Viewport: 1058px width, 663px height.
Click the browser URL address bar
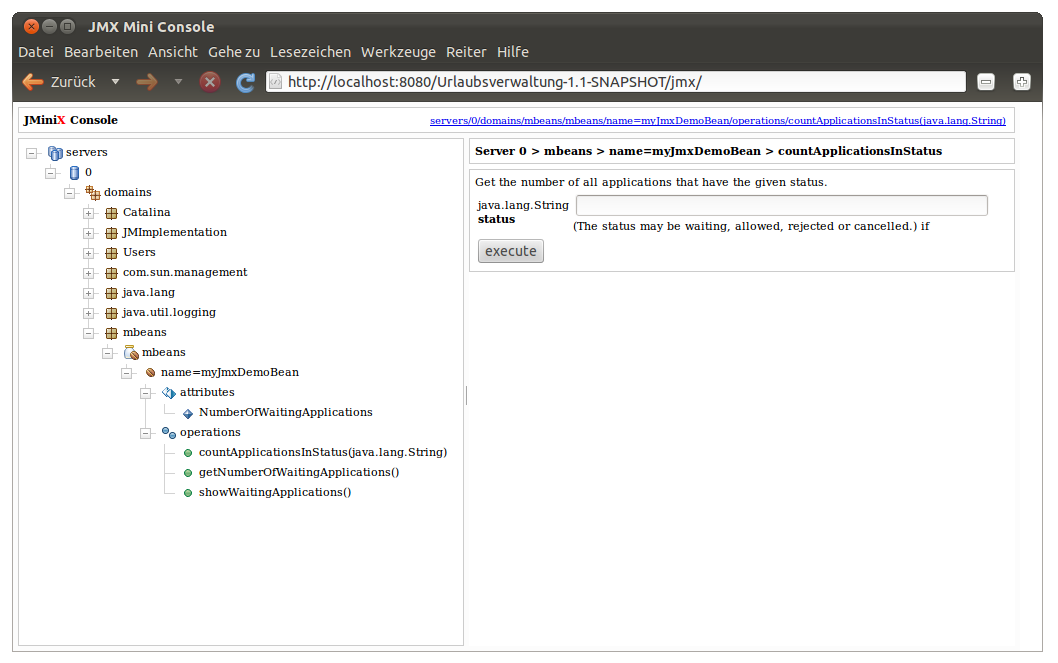click(x=615, y=82)
